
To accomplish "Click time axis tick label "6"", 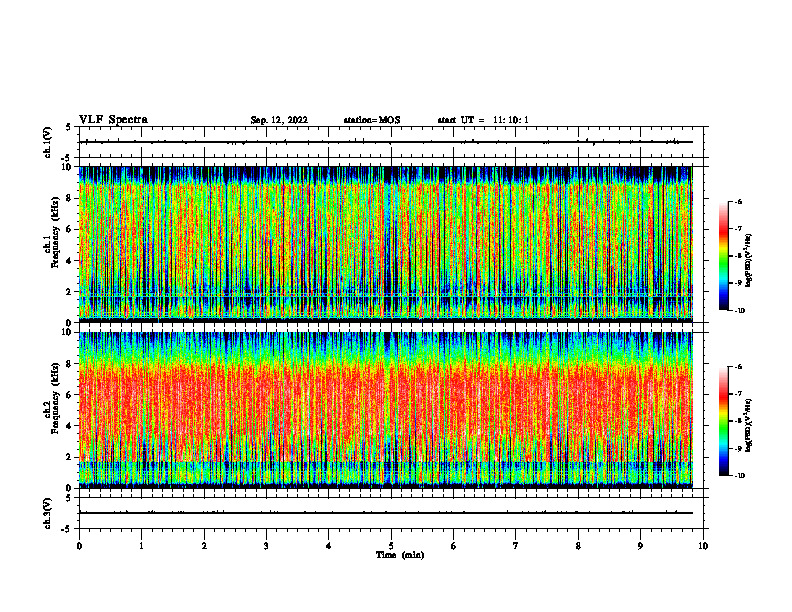I will (x=454, y=546).
